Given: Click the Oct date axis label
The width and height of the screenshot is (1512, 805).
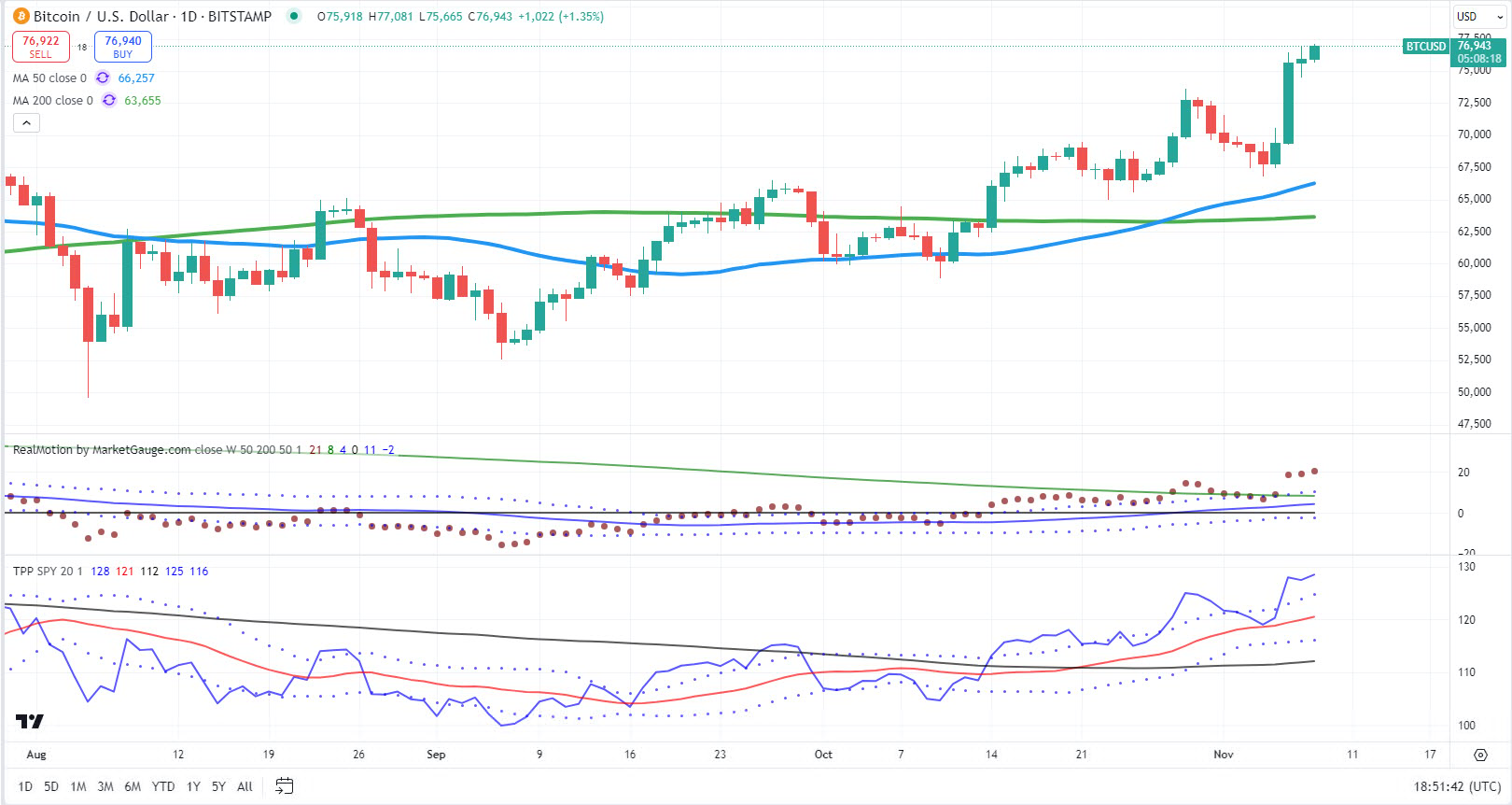Looking at the screenshot, I should [x=823, y=755].
